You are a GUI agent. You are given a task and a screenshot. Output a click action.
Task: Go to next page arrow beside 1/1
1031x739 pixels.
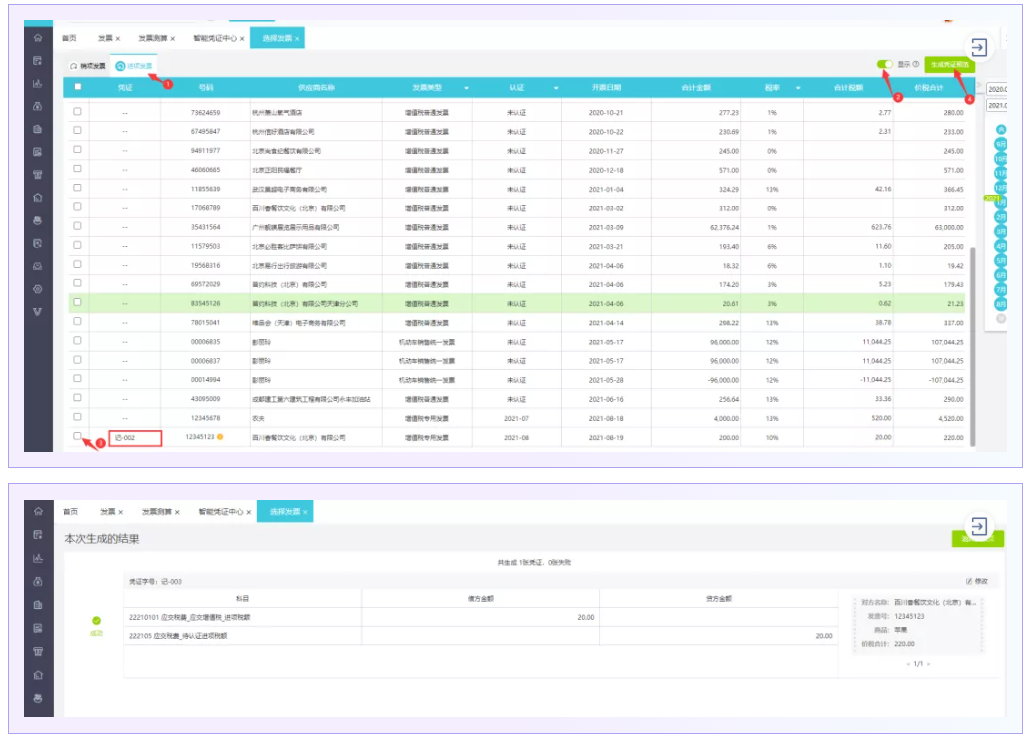pyautogui.click(x=928, y=664)
